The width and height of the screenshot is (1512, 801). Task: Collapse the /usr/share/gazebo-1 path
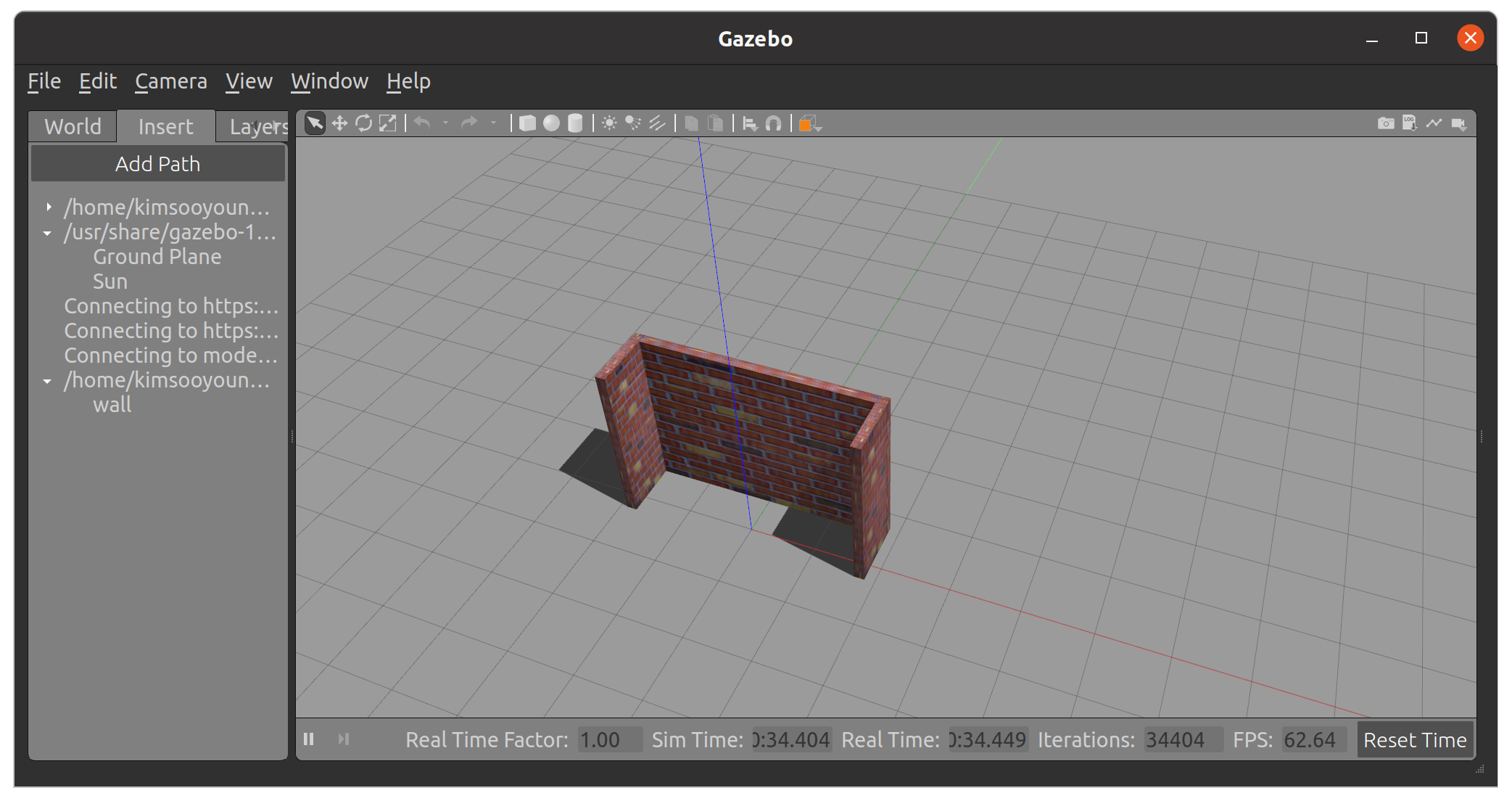tap(47, 233)
